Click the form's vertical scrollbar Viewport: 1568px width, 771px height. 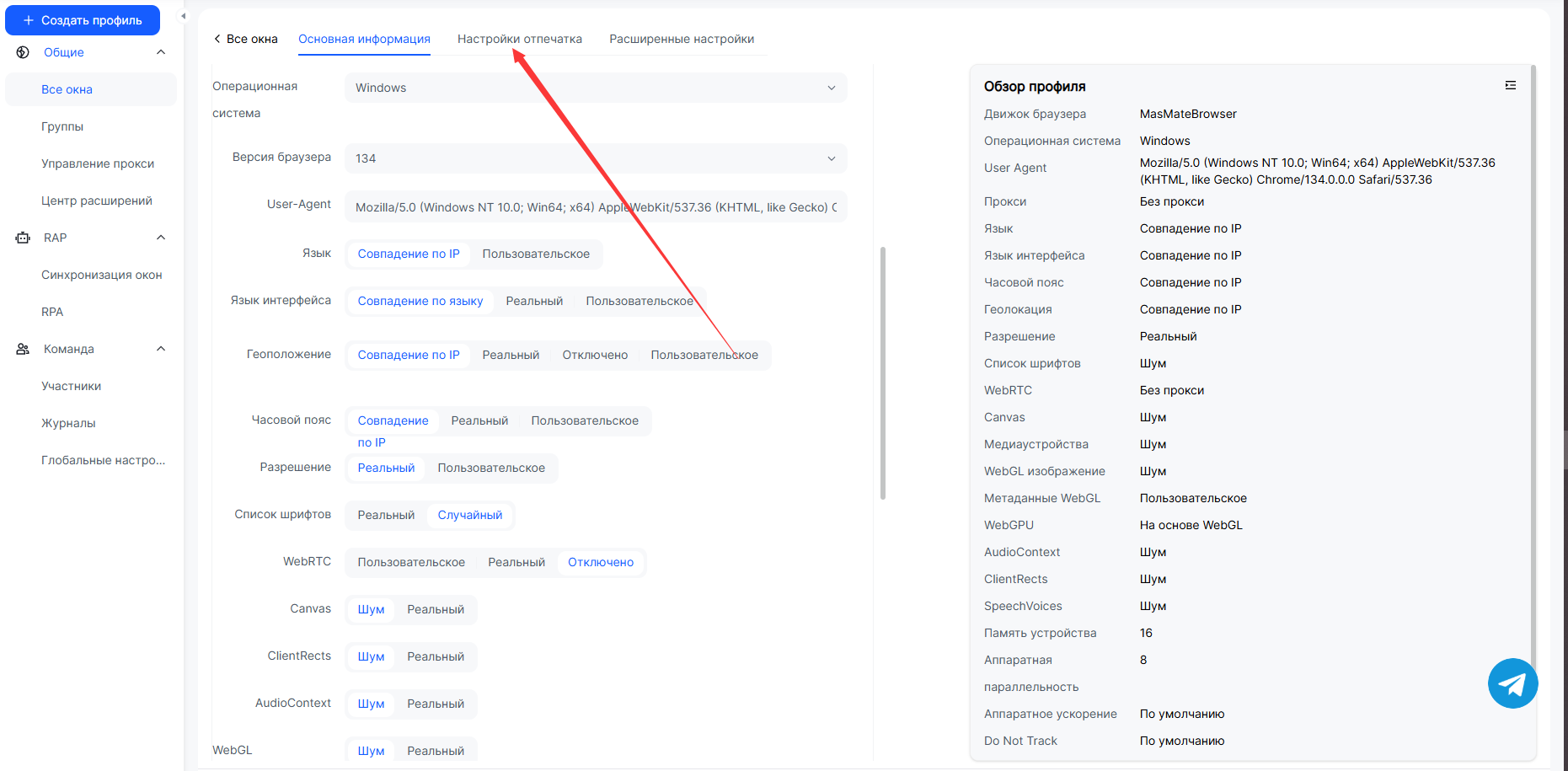tap(882, 372)
